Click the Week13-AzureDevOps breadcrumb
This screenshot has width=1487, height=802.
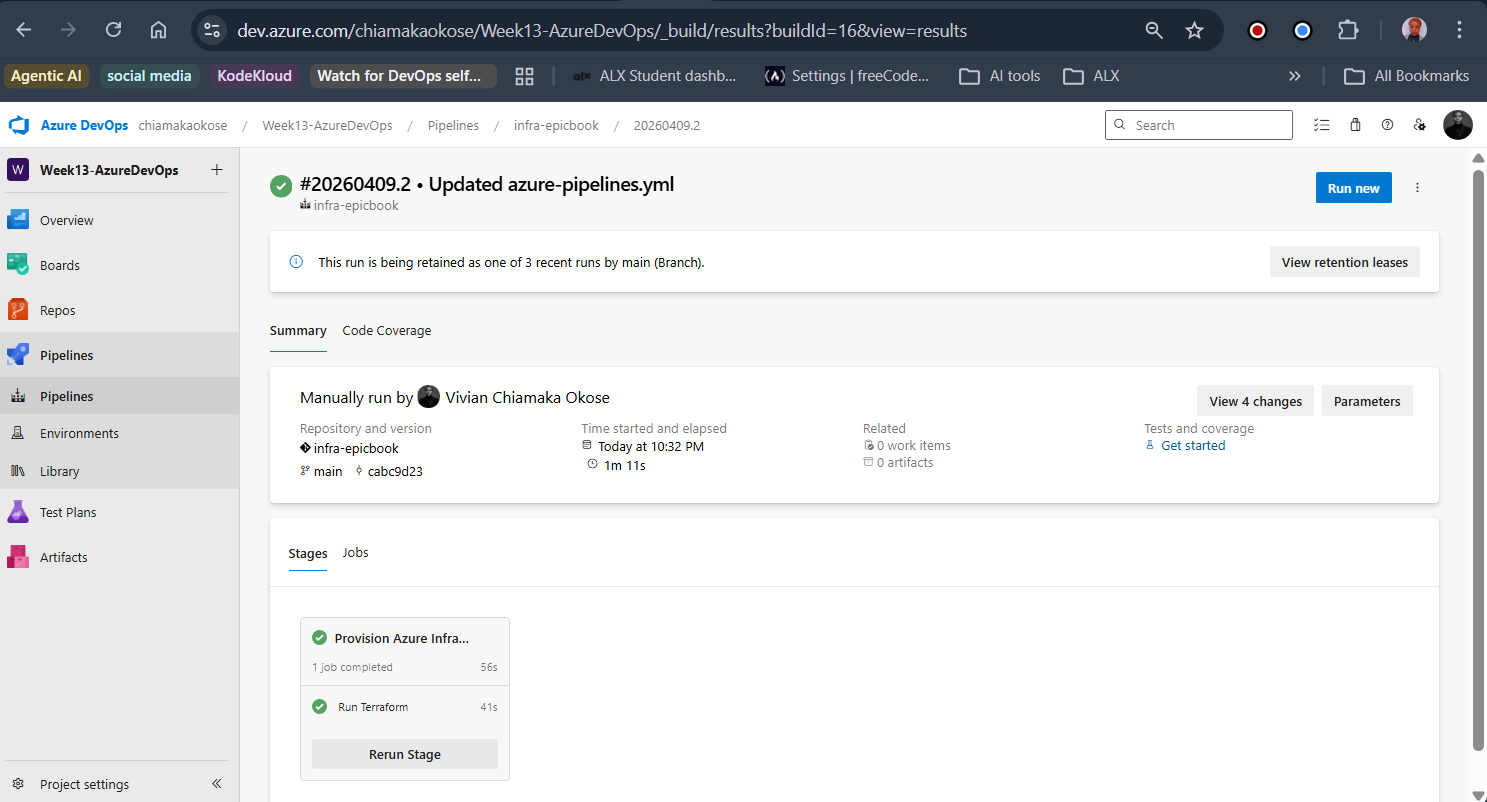point(328,126)
